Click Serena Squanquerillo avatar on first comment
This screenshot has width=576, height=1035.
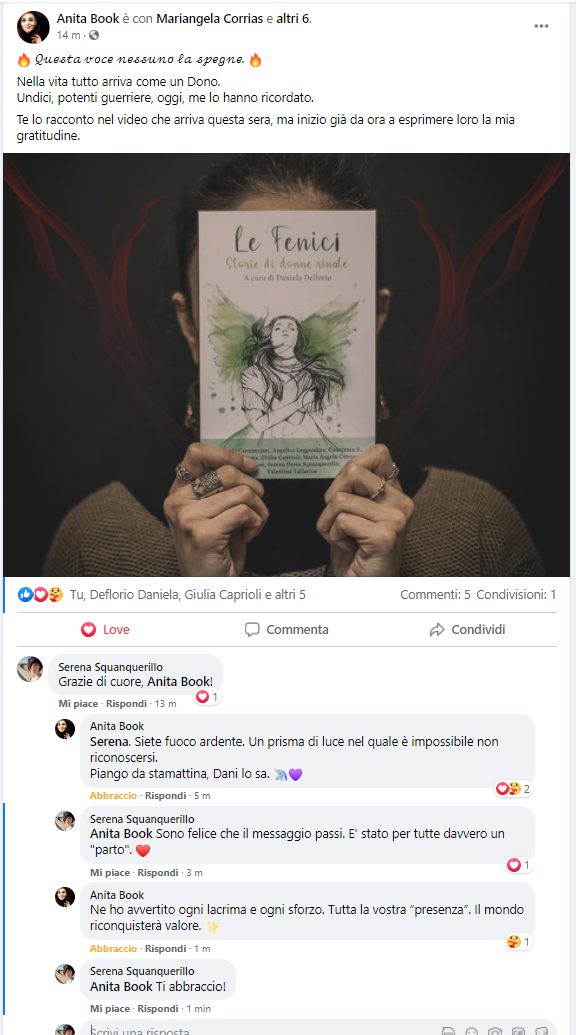[x=30, y=669]
